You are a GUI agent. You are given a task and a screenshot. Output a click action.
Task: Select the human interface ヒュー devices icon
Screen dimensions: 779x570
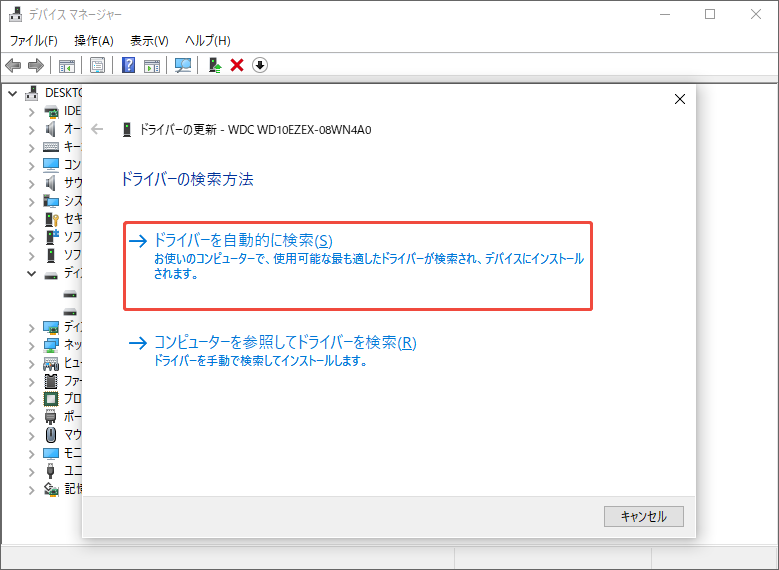(x=51, y=363)
